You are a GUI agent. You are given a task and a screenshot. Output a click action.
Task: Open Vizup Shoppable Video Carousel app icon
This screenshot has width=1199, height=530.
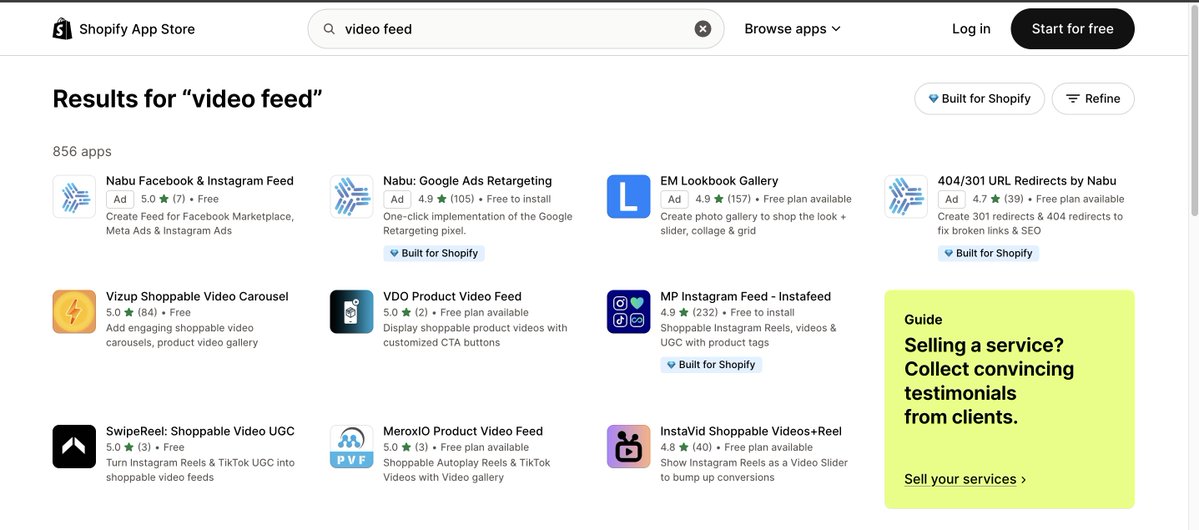74,311
